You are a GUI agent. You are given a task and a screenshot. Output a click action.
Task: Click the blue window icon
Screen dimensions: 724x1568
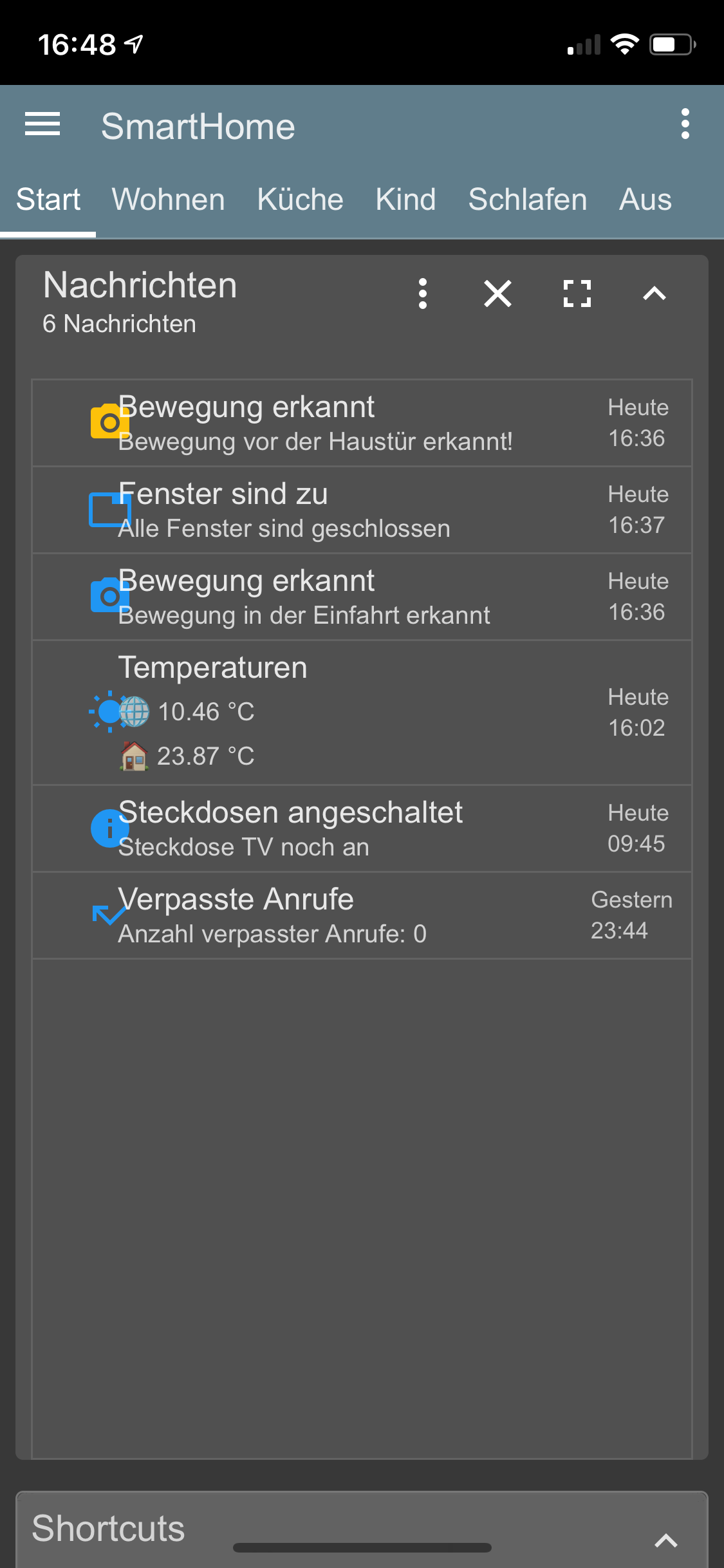[x=110, y=509]
